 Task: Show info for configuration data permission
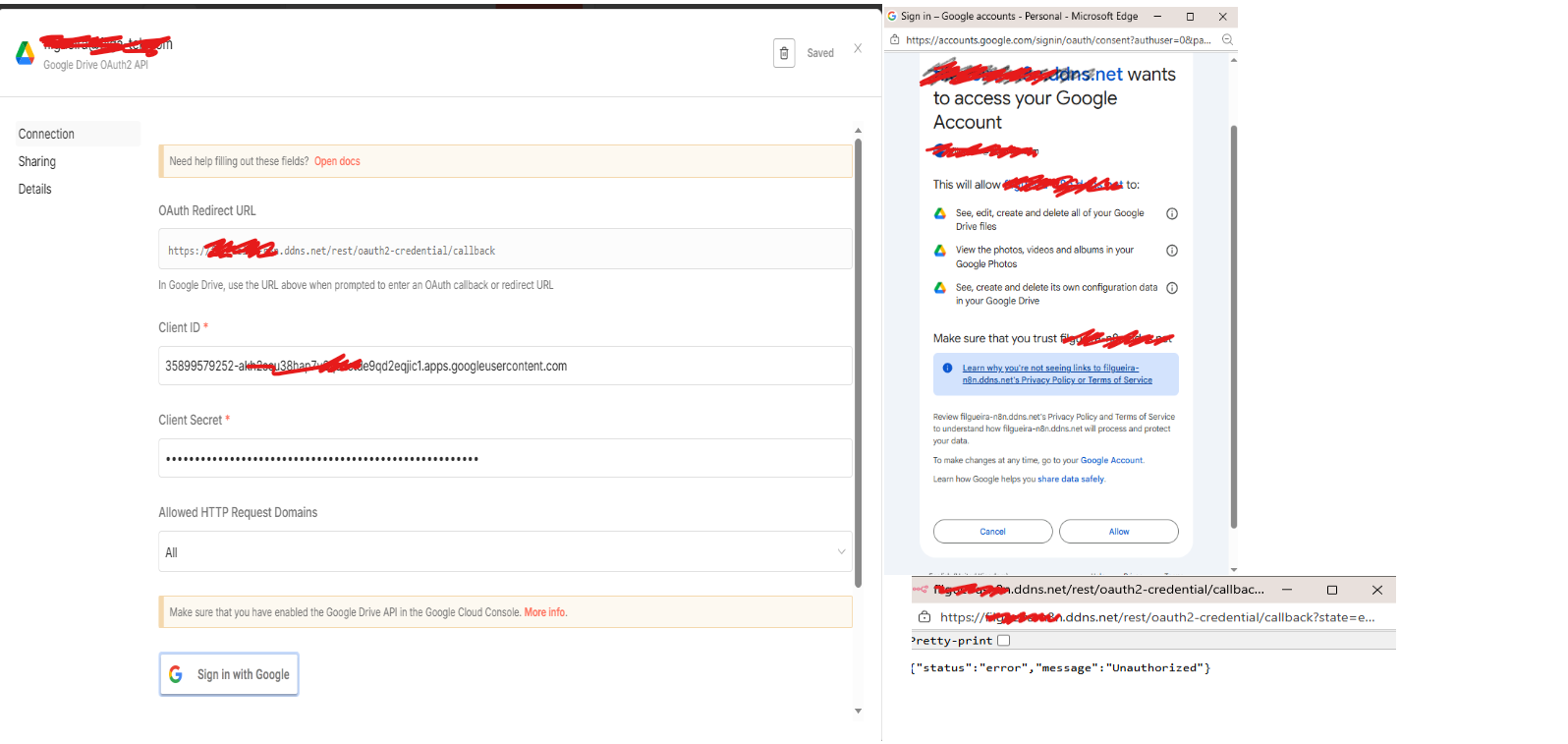[1172, 288]
